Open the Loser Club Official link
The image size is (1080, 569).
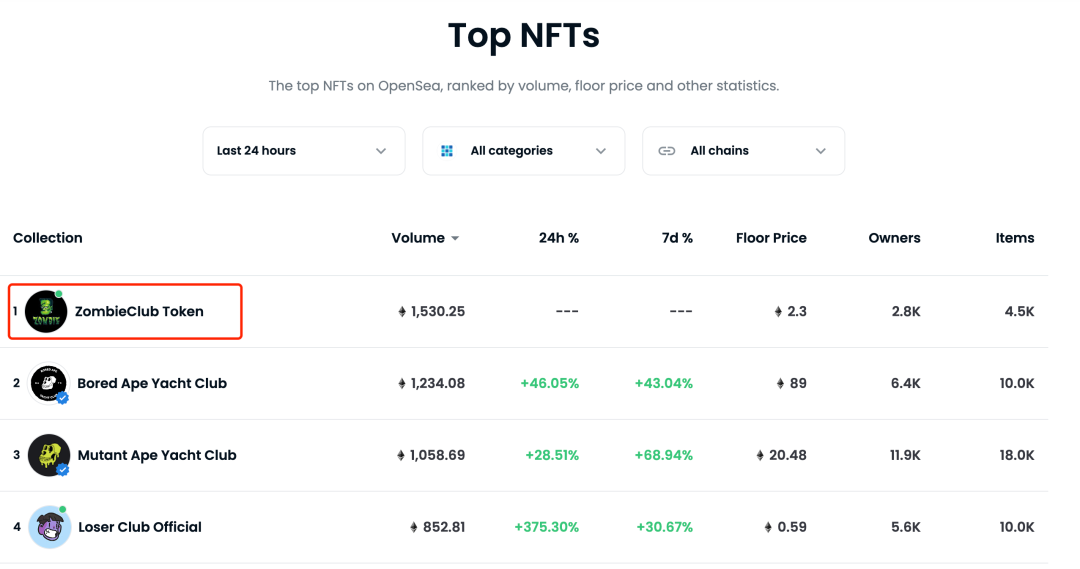tap(140, 527)
